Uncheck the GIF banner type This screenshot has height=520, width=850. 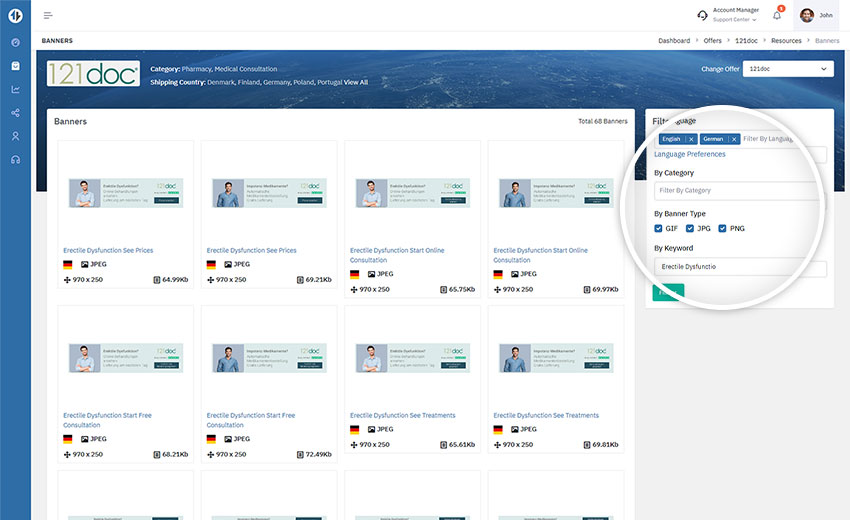click(659, 229)
